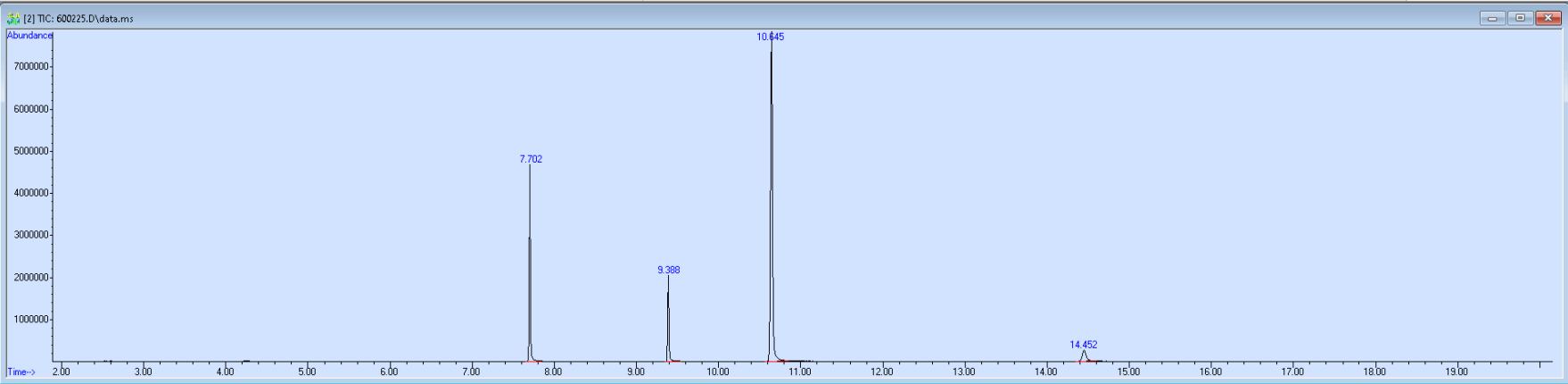Minimize the TIC chromatogram window
The height and width of the screenshot is (384, 1568).
point(1492,18)
